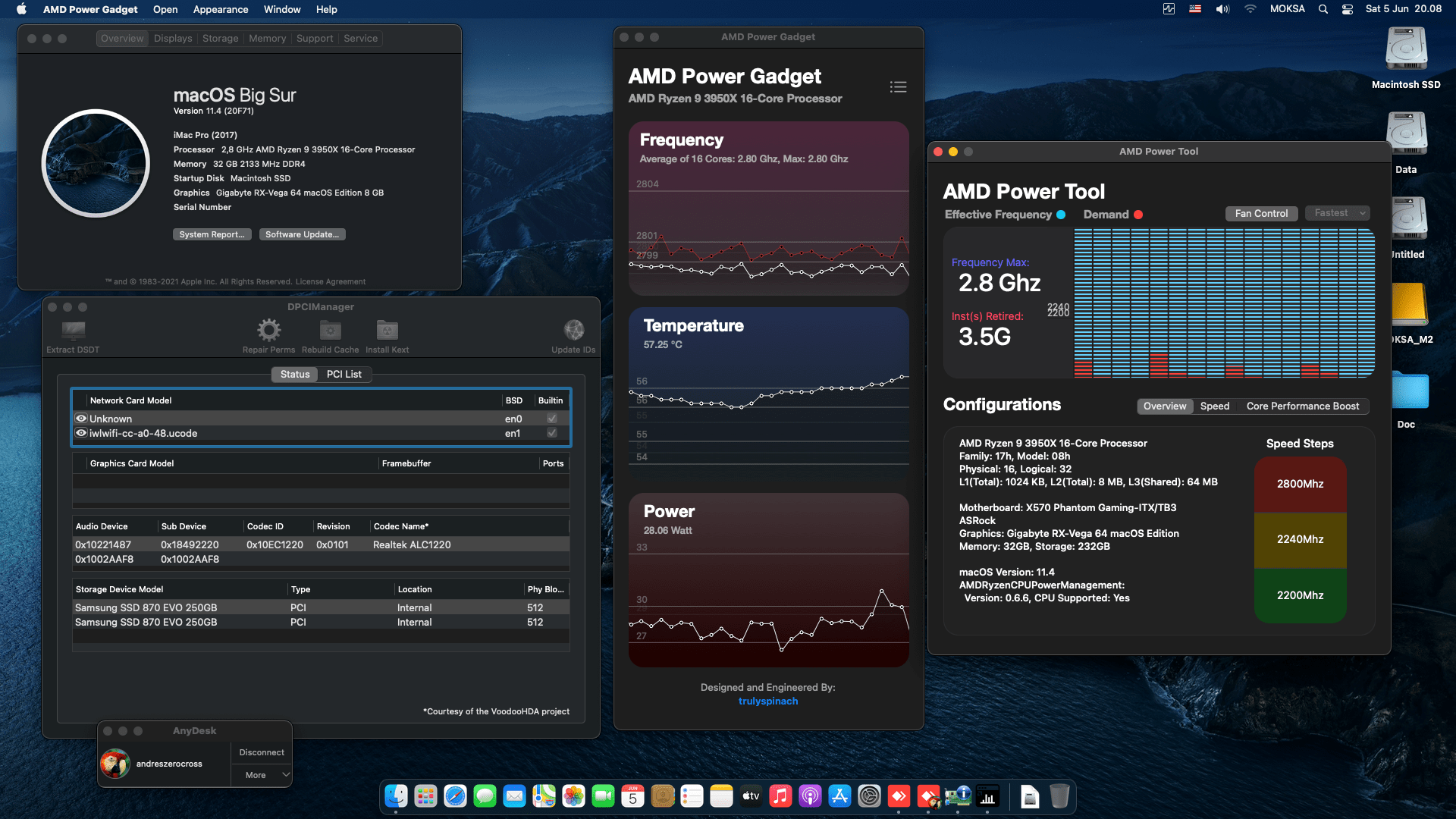Click the Install Kext icon
The image size is (1456, 819).
click(387, 330)
